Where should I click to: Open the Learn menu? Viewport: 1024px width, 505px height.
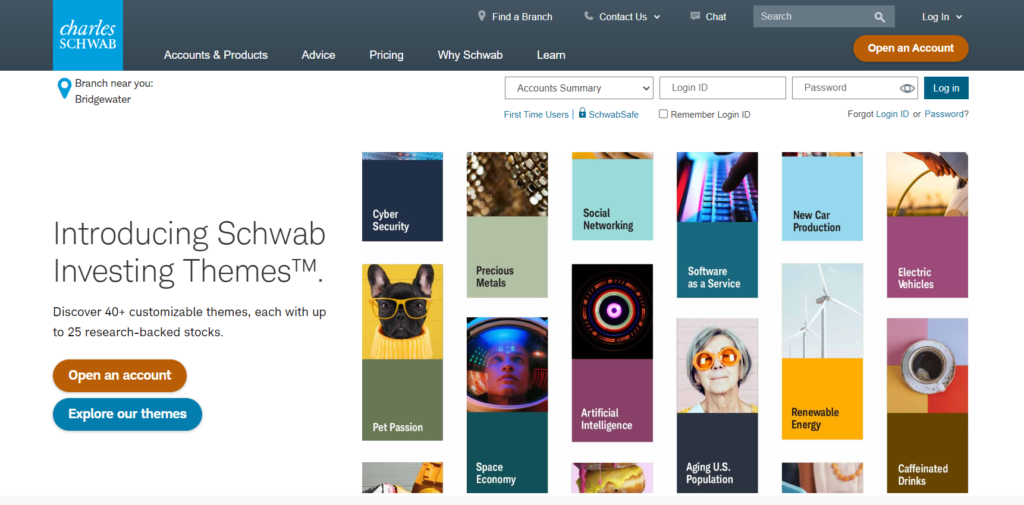click(551, 55)
